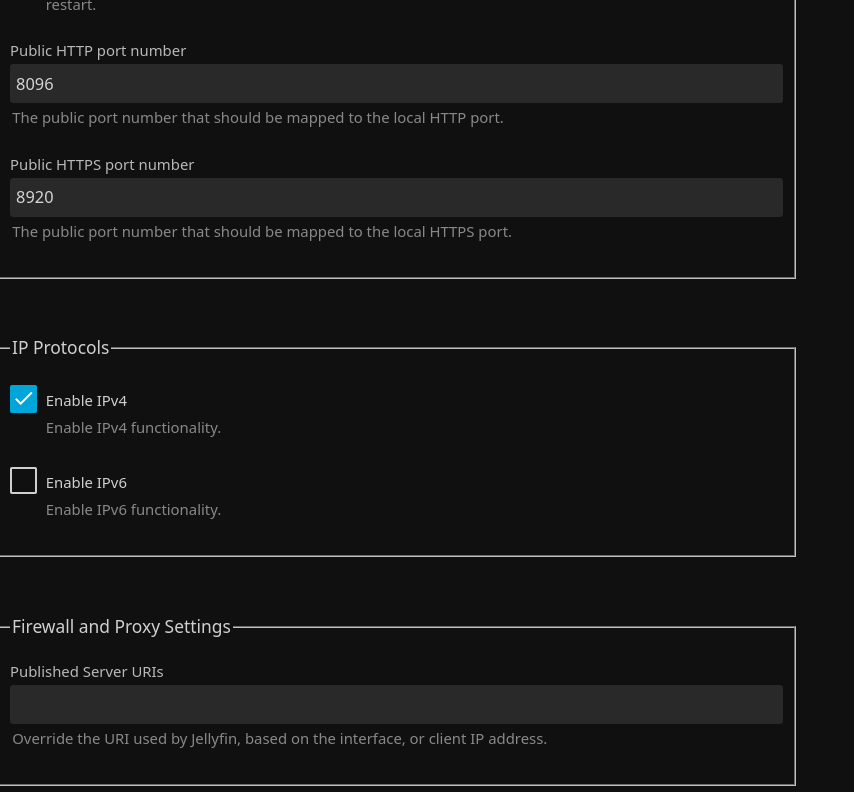
Task: Click the "Published Server URIs" label
Action: (87, 672)
